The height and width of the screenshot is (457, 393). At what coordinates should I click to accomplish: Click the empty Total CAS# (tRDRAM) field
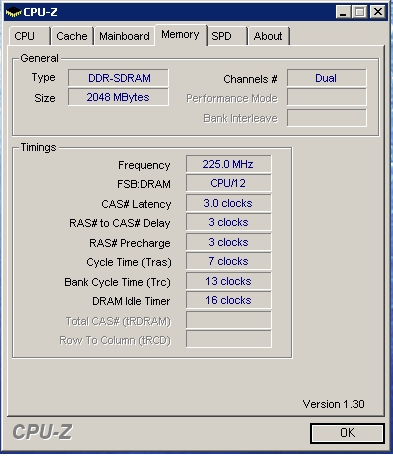(229, 320)
